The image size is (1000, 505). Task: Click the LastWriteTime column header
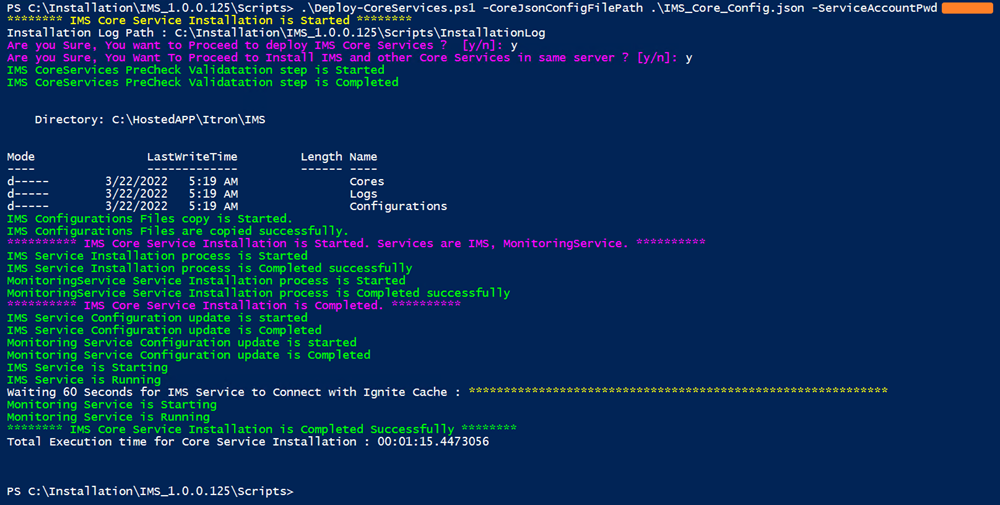point(192,157)
